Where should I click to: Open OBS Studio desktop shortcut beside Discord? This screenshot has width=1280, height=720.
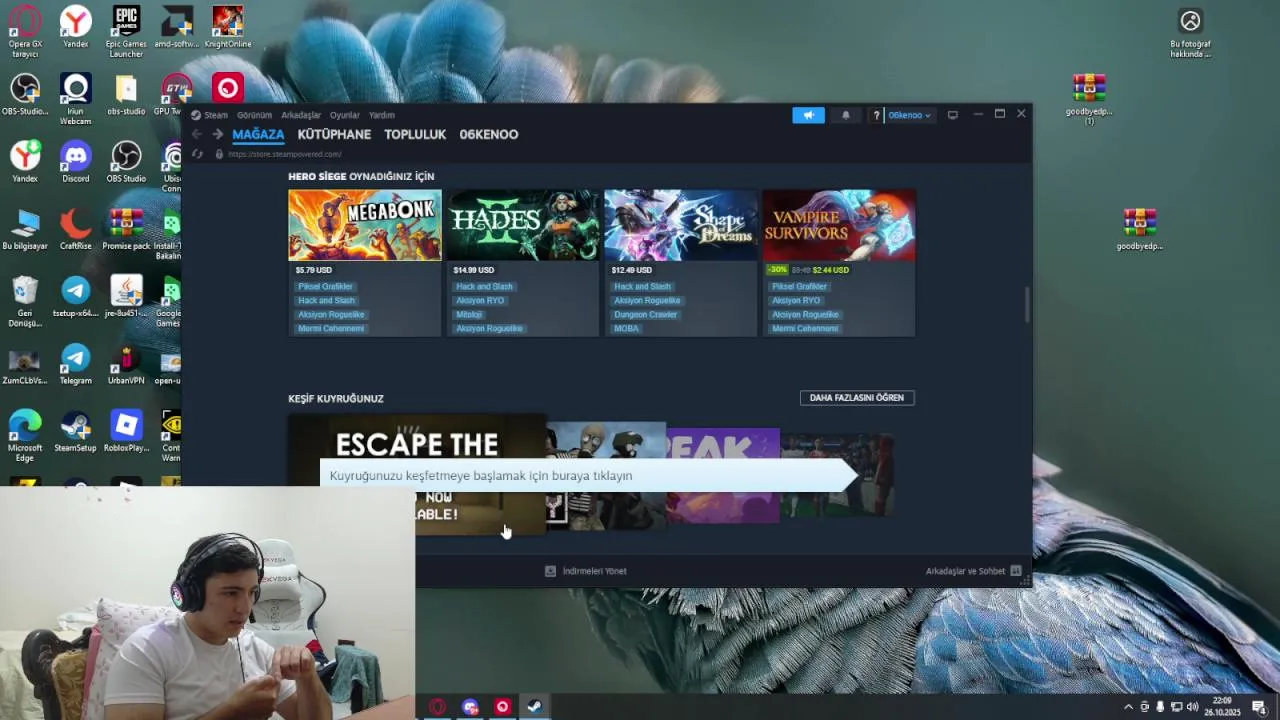tap(126, 162)
